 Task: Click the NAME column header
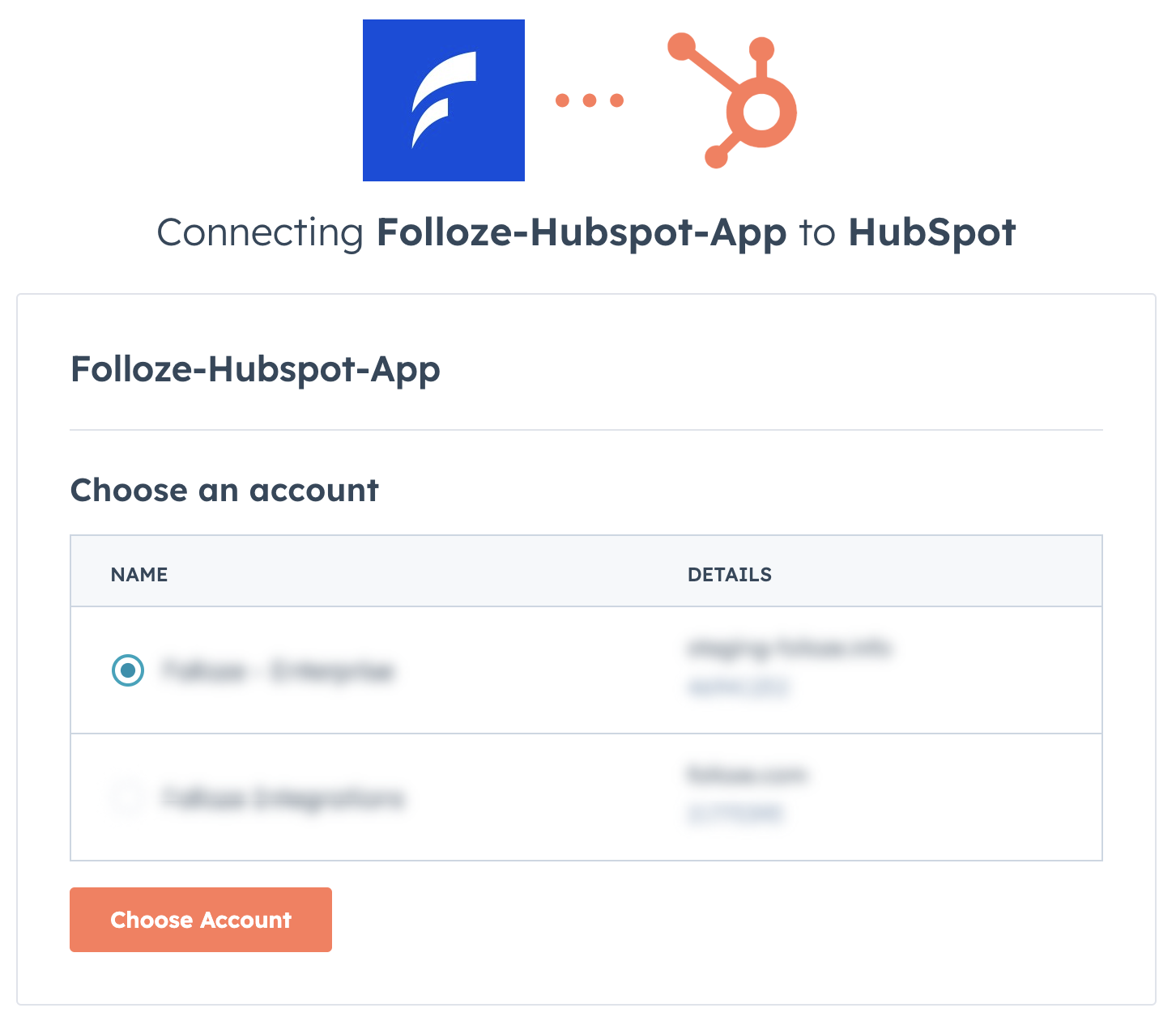139,575
